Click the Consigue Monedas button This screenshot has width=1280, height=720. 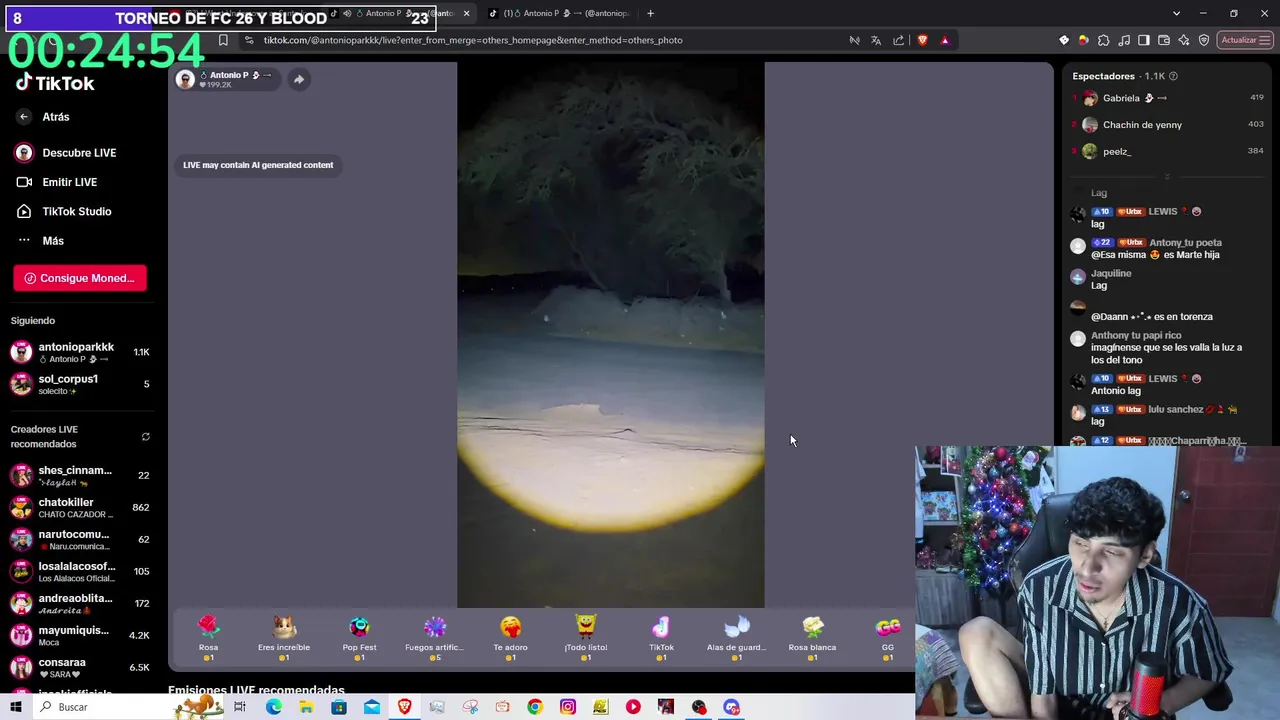click(80, 278)
